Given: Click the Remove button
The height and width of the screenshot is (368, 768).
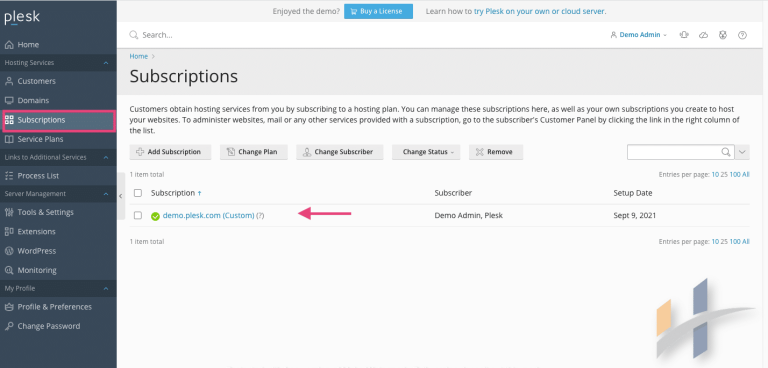Looking at the screenshot, I should pos(496,152).
